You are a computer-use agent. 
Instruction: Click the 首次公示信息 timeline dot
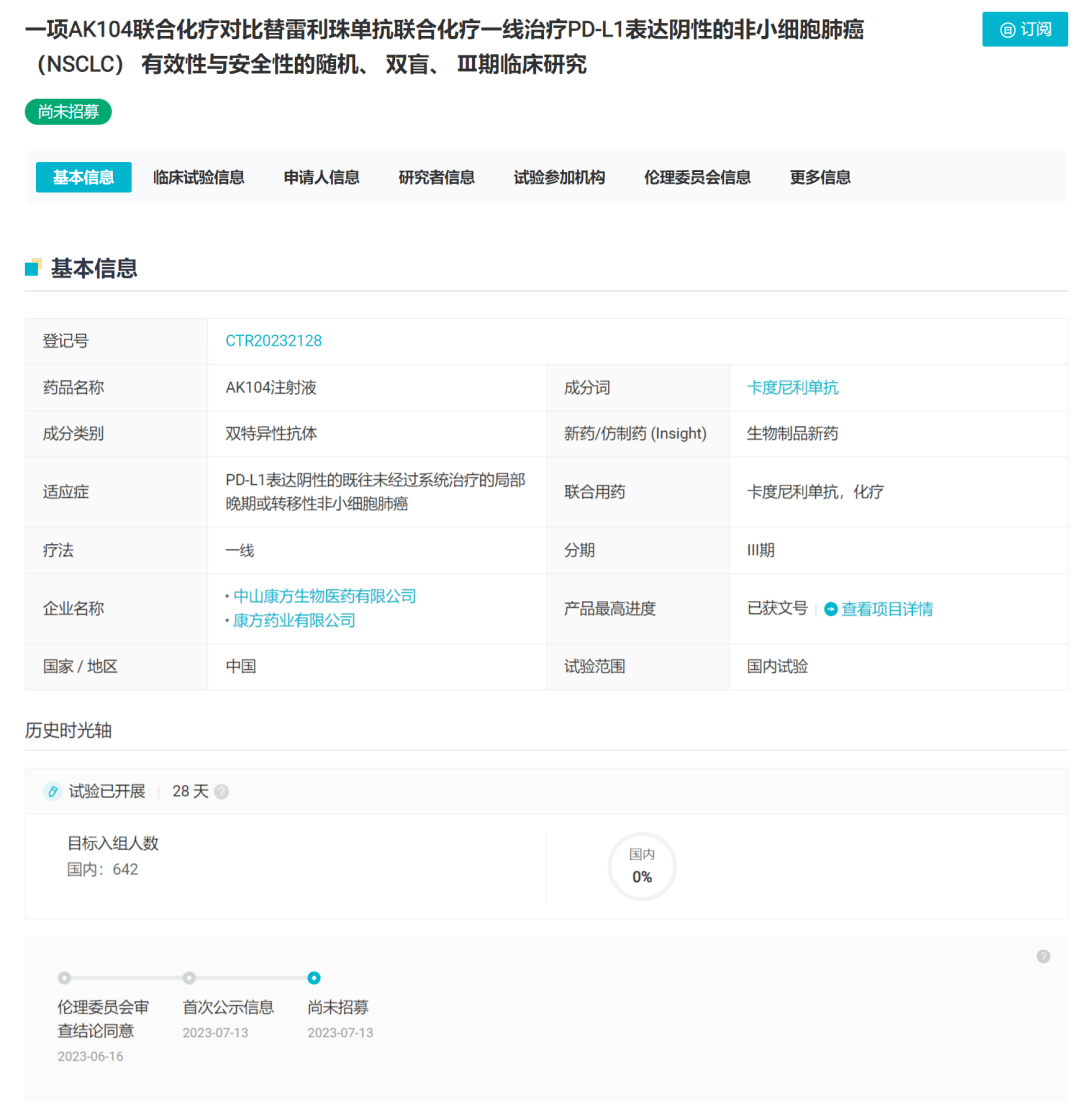[189, 978]
